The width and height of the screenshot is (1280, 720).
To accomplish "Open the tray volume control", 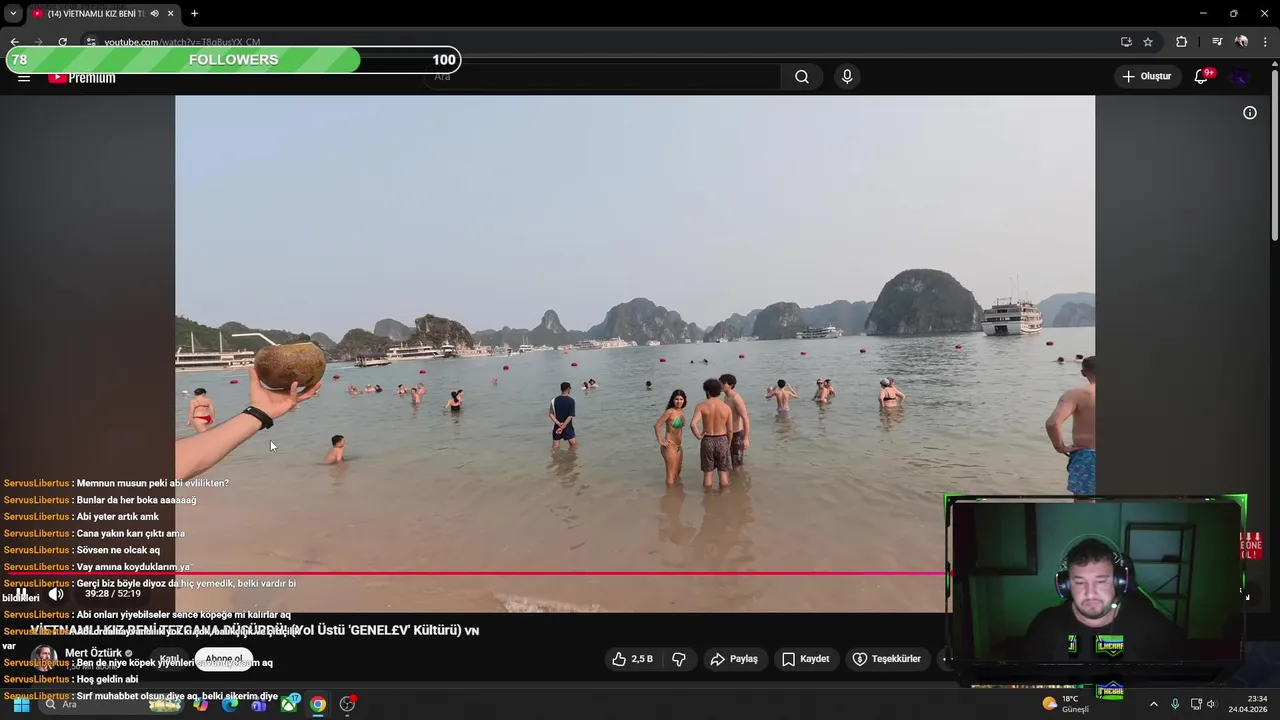I will [1211, 704].
